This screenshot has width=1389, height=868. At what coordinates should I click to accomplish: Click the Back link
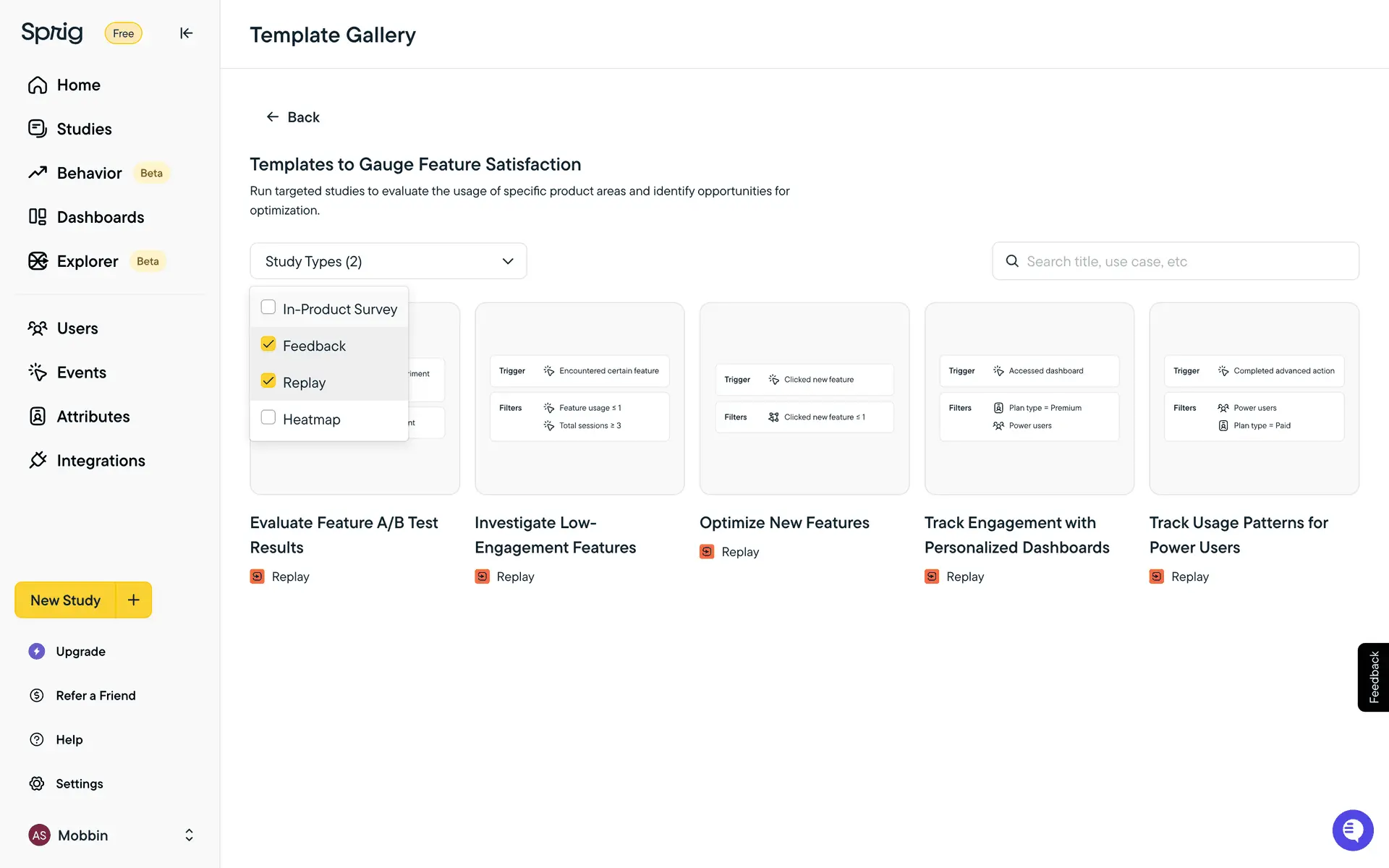point(293,117)
